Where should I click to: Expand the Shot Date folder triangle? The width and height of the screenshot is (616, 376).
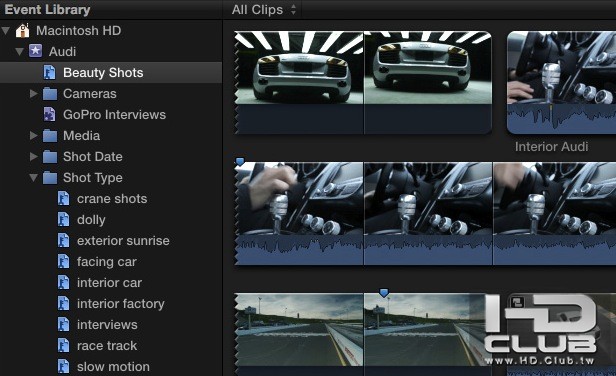[34, 156]
